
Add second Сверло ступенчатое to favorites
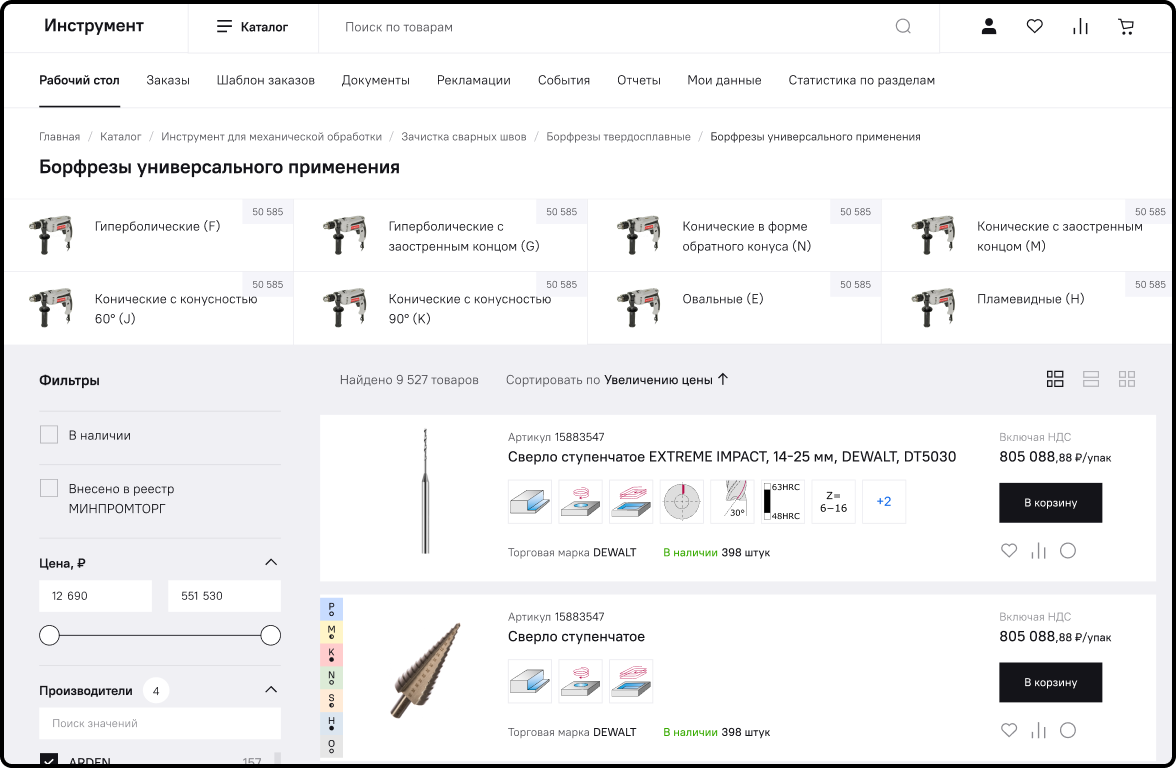[x=1009, y=730]
